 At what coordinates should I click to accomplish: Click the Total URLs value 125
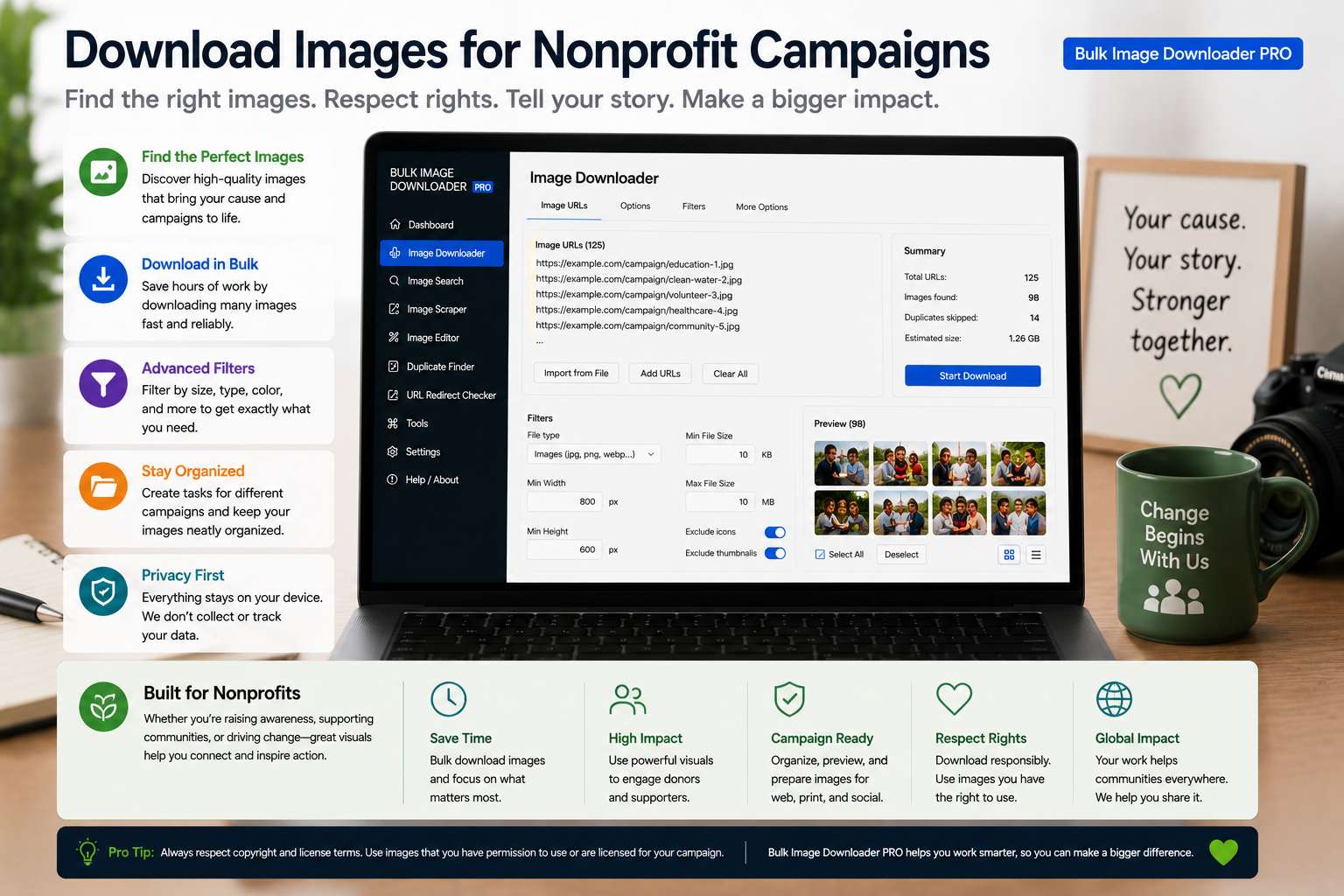pyautogui.click(x=1032, y=277)
